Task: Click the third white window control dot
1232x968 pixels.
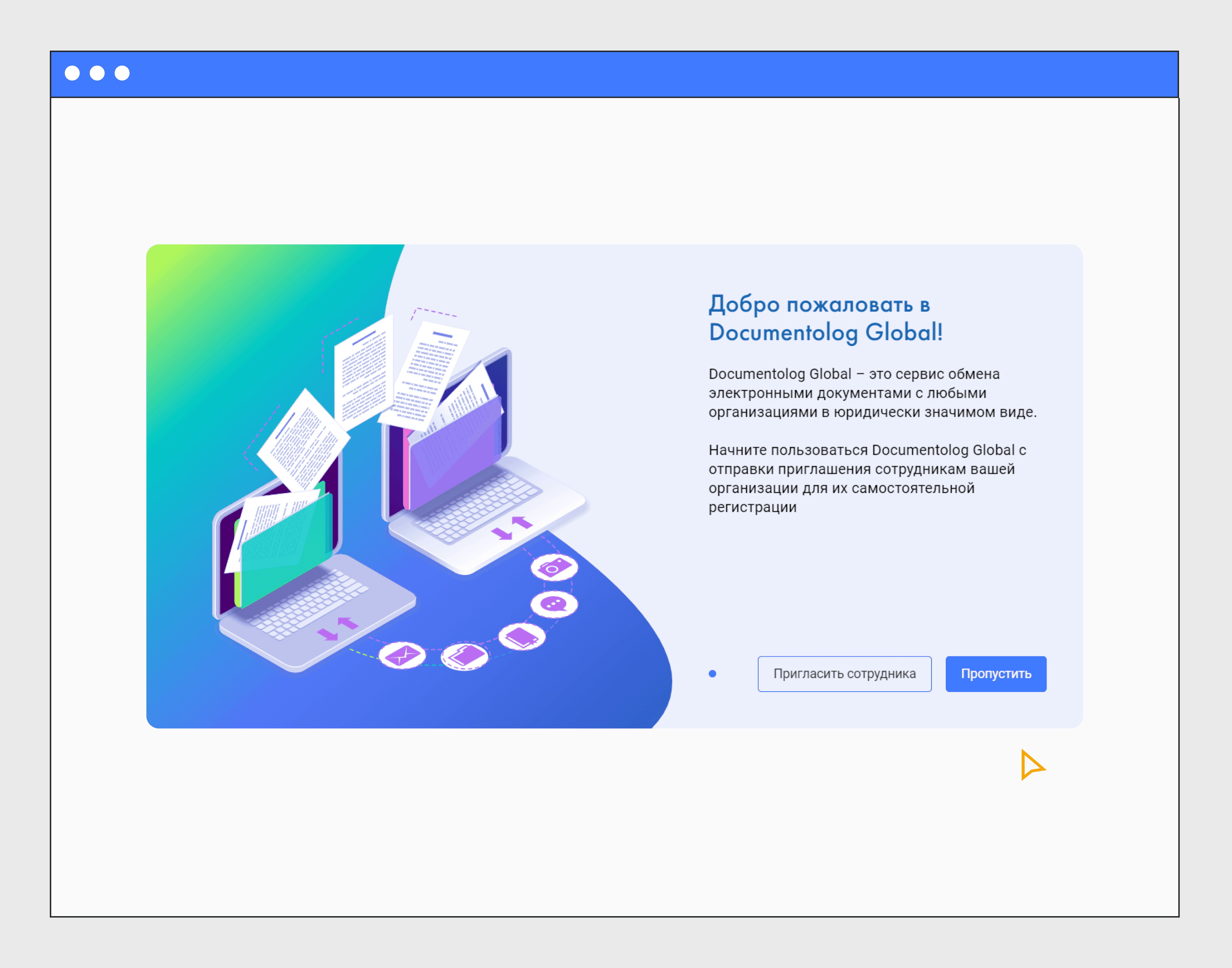Action: [x=122, y=73]
